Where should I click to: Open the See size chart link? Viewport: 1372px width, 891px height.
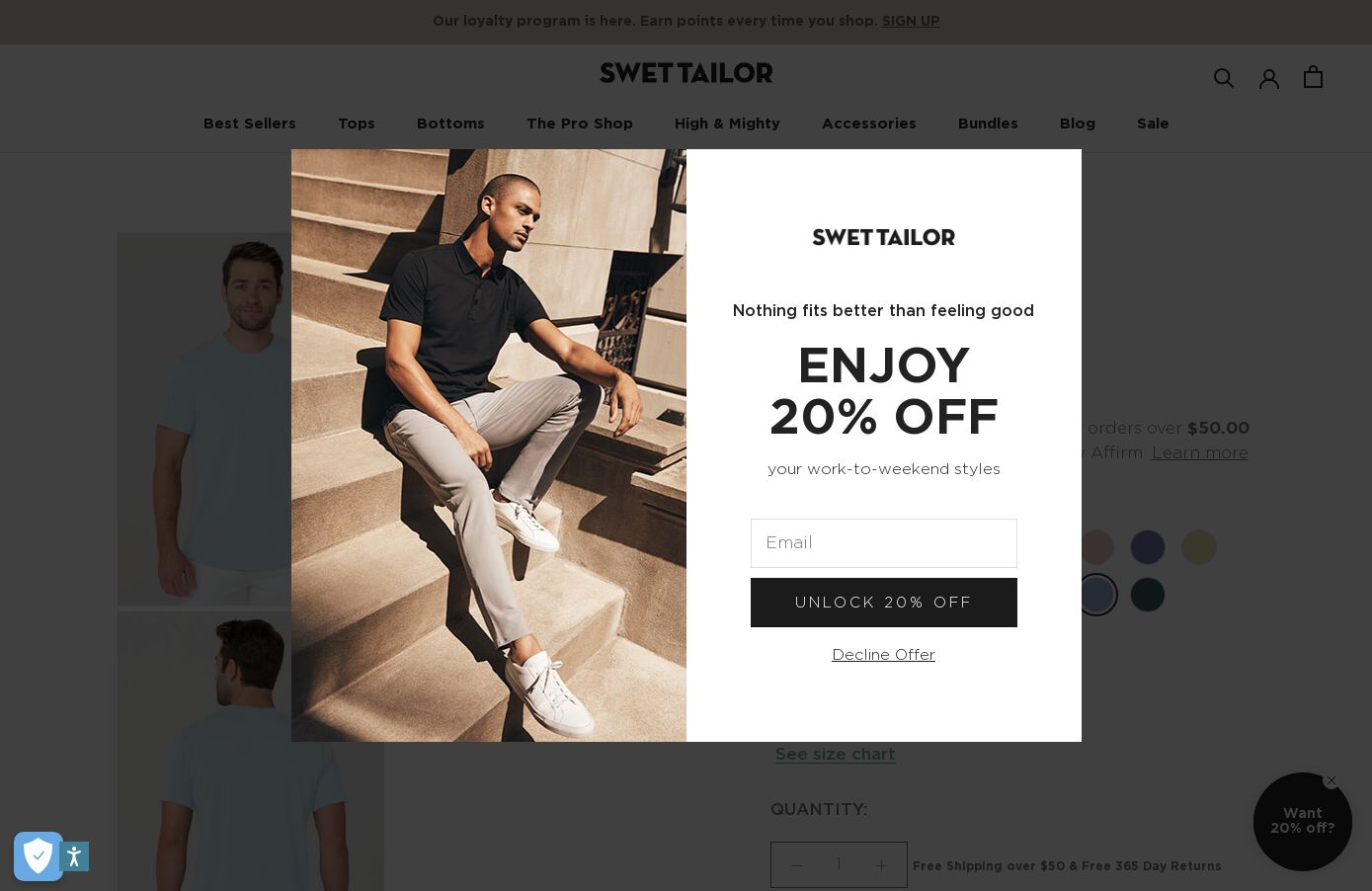[836, 755]
